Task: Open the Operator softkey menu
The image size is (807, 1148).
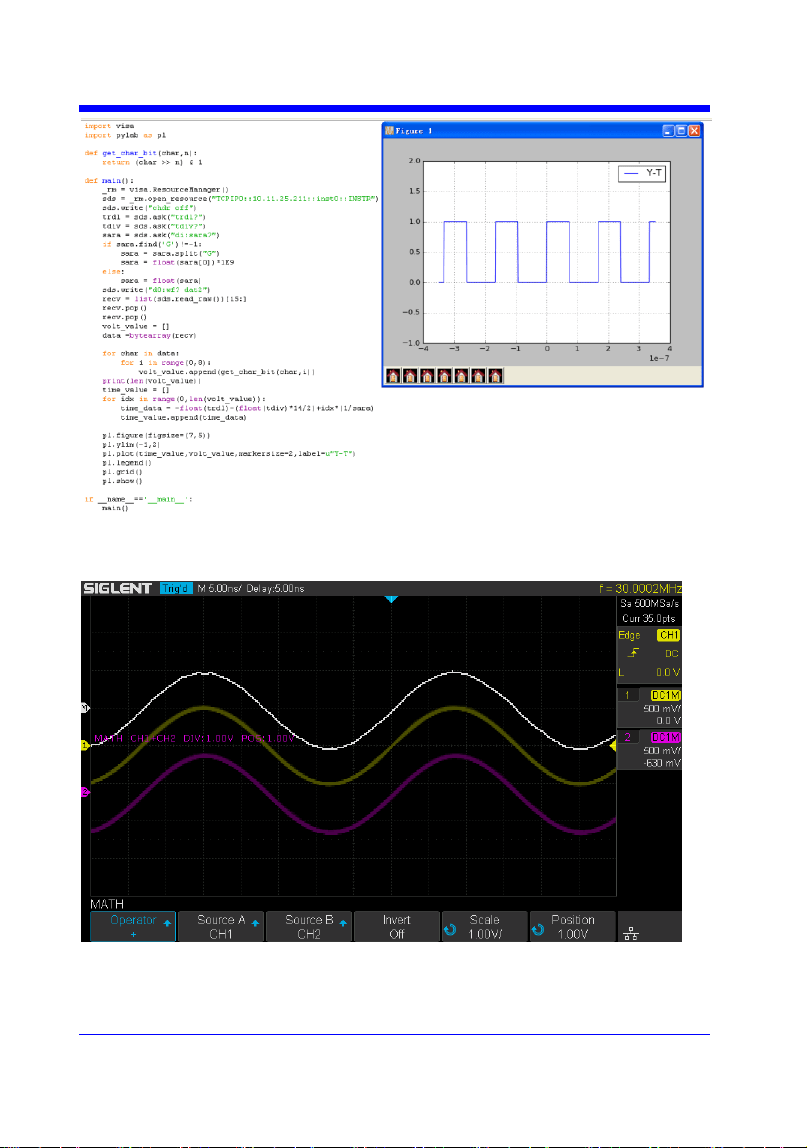Action: pyautogui.click(x=133, y=926)
